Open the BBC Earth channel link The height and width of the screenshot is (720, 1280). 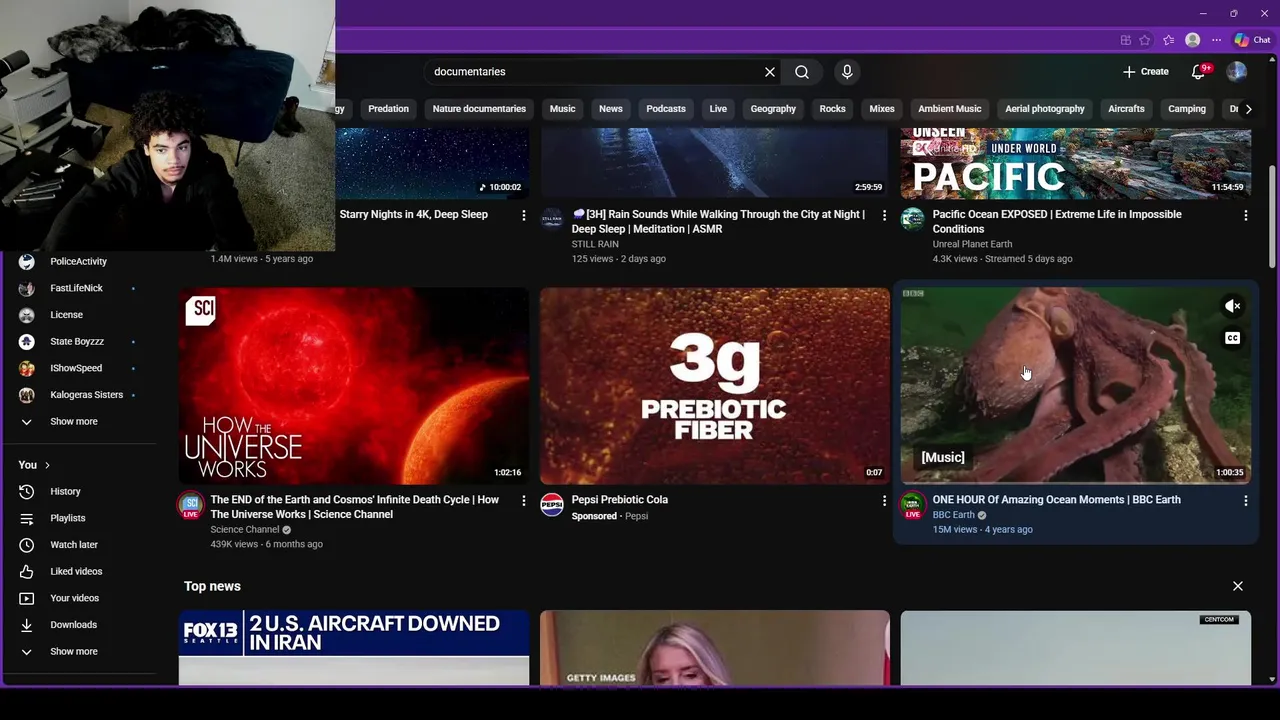click(x=953, y=515)
